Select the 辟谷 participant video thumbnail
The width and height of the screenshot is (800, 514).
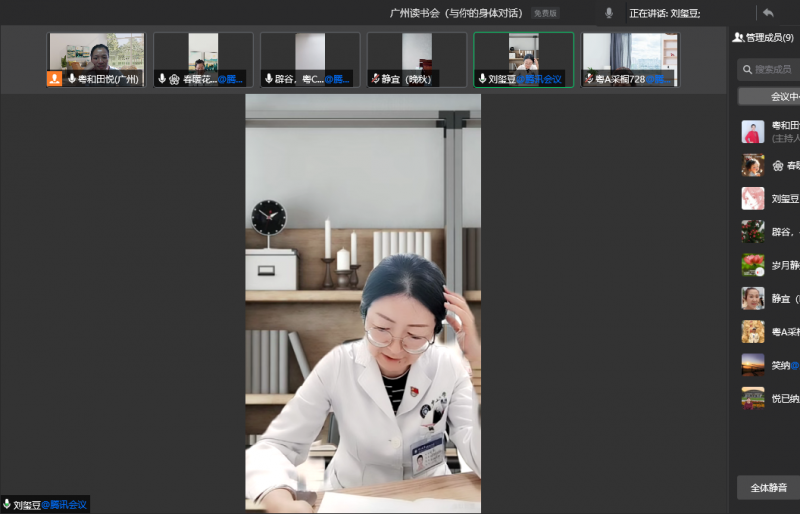coord(310,59)
